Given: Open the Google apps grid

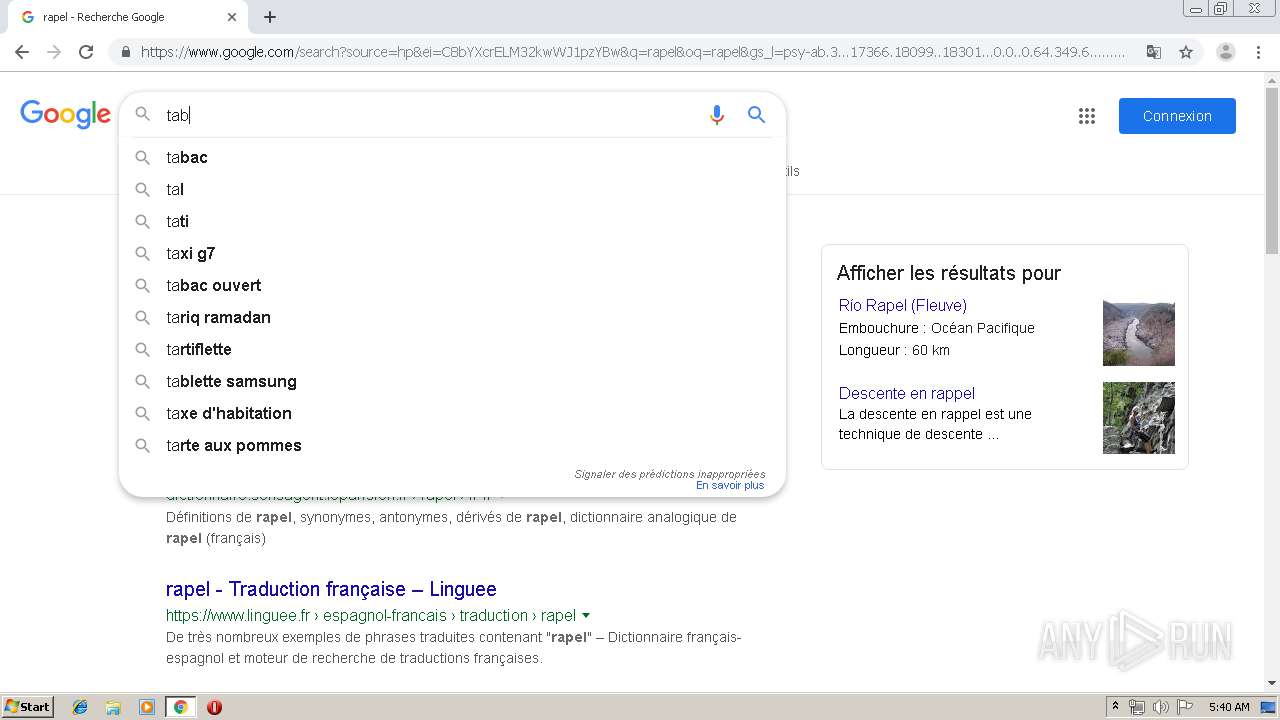Looking at the screenshot, I should pos(1087,116).
